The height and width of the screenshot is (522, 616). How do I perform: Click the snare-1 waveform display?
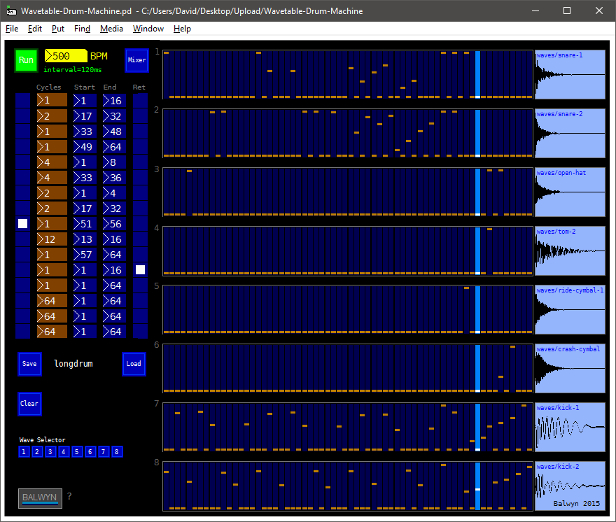click(570, 75)
